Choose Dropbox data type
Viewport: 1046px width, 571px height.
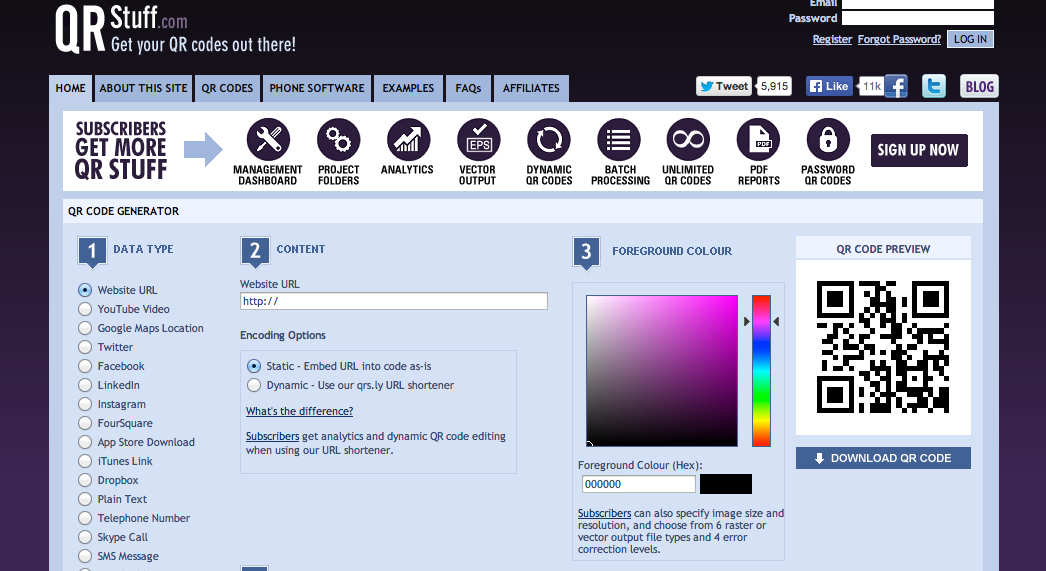pyautogui.click(x=85, y=480)
